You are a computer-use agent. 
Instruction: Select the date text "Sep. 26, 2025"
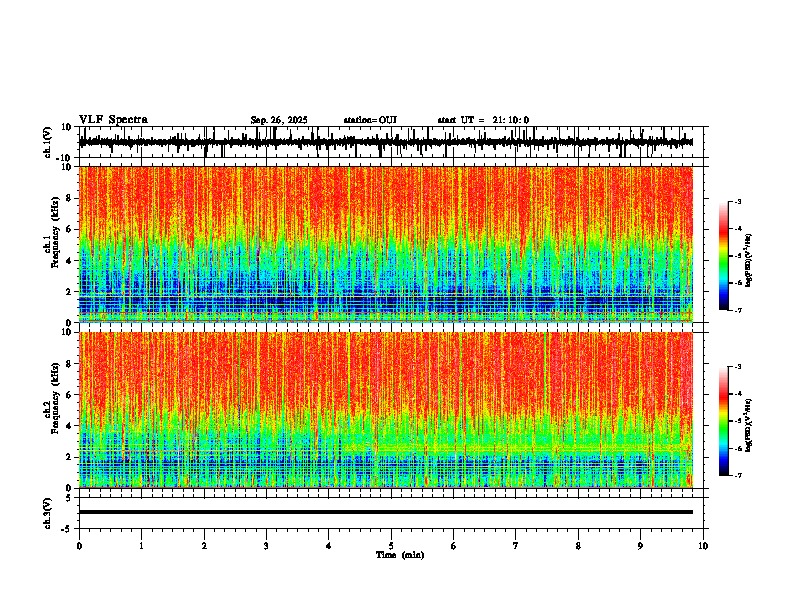[279, 120]
